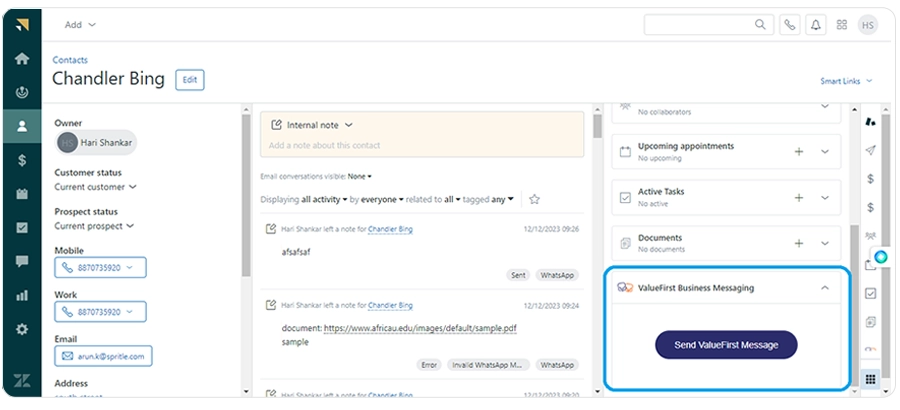Image resolution: width=900 pixels, height=410 pixels.
Task: Open the tagged any filter dropdown
Action: tap(502, 199)
